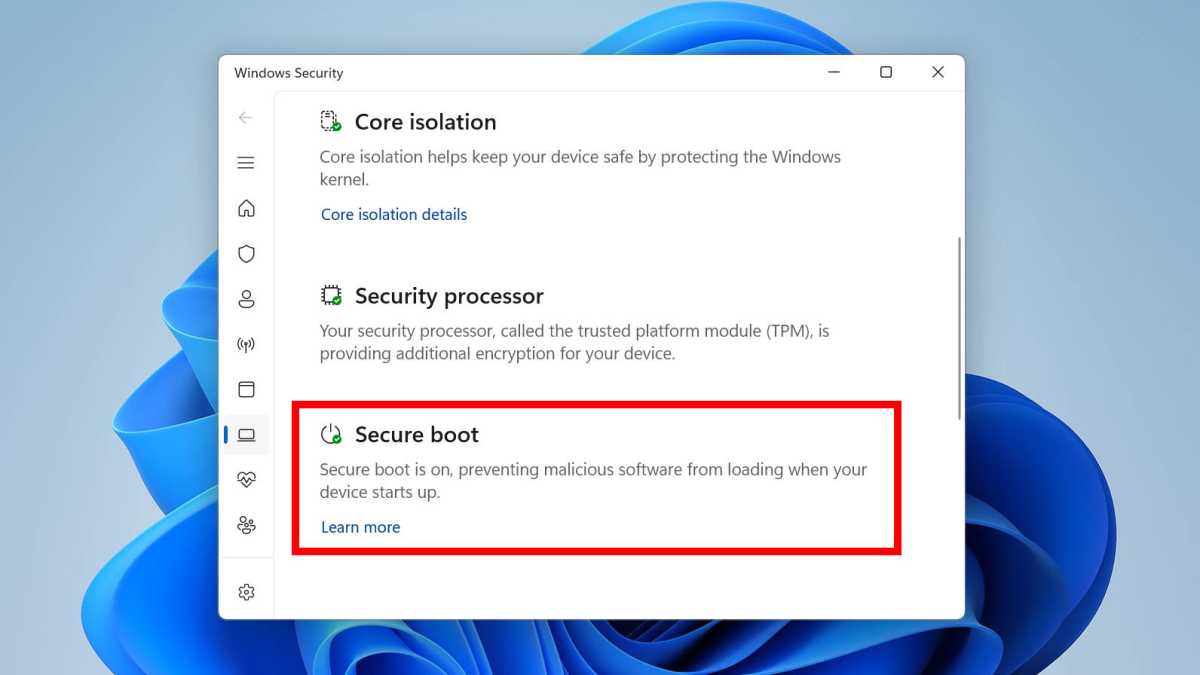Select the Account protection person icon

pyautogui.click(x=246, y=298)
